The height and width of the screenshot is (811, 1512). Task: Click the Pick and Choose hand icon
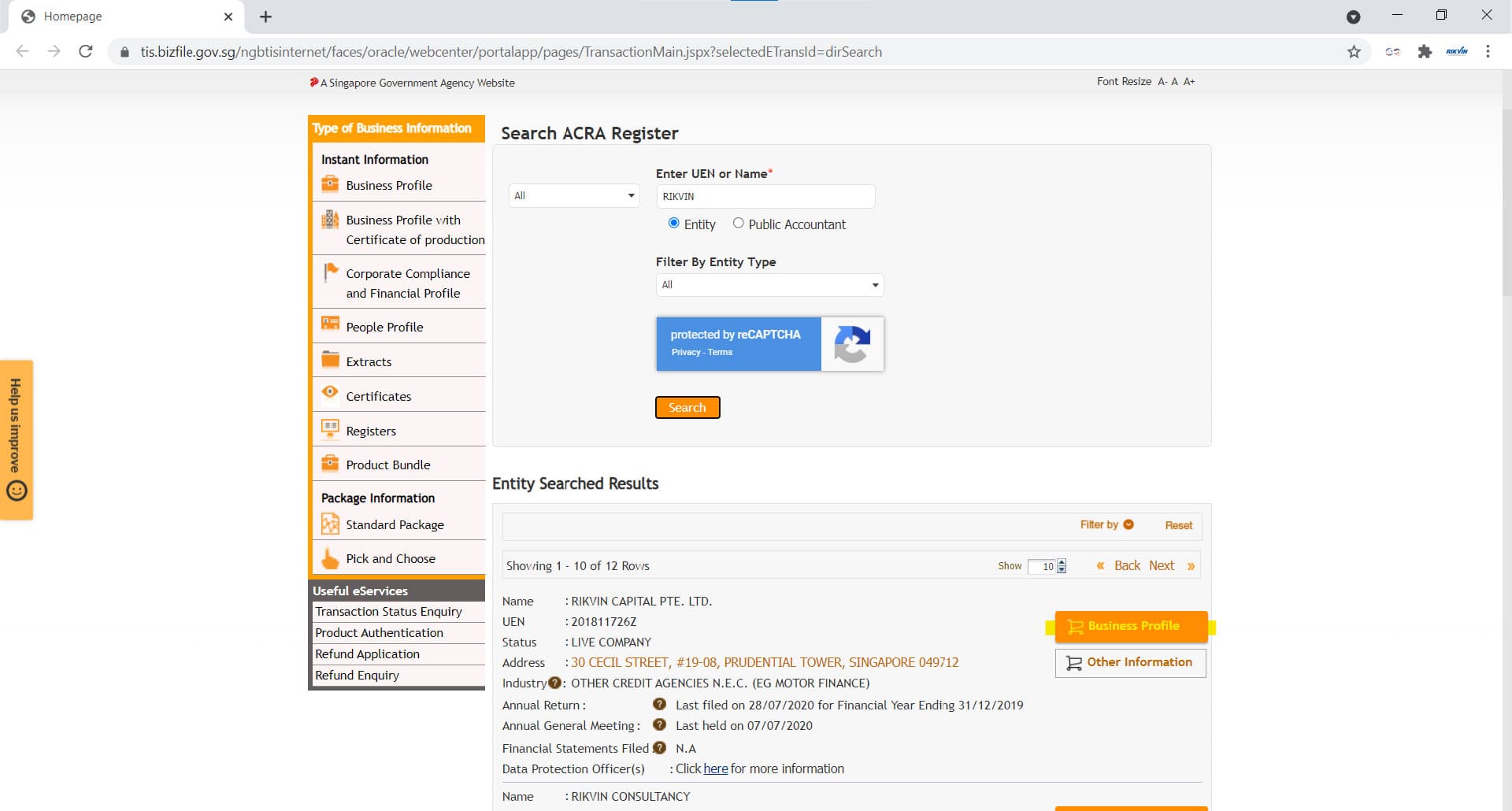point(330,558)
